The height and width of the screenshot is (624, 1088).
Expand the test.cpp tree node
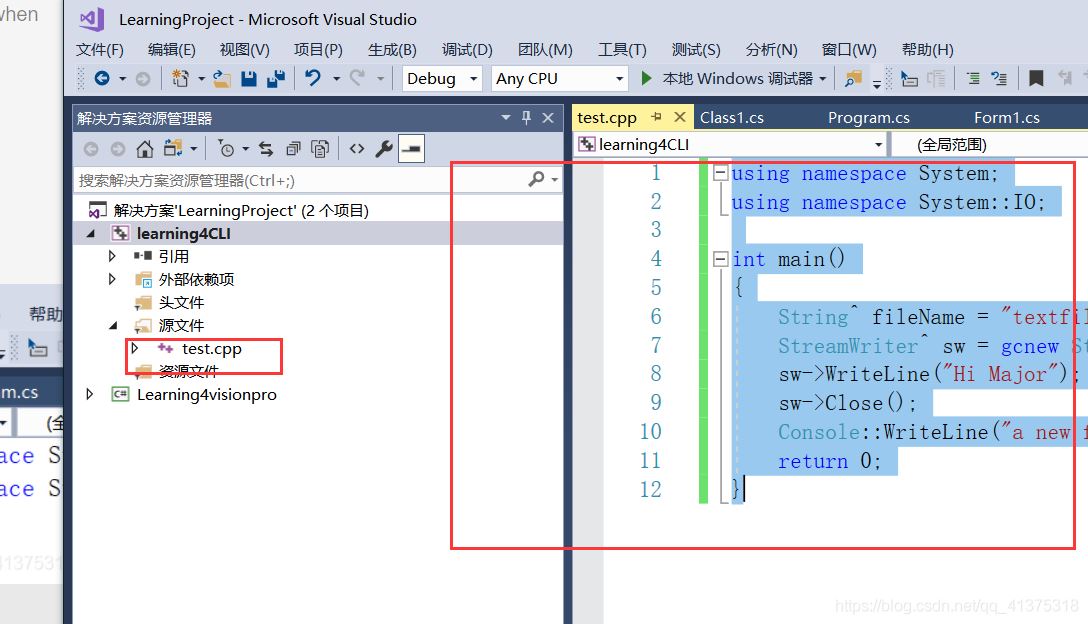pyautogui.click(x=135, y=348)
